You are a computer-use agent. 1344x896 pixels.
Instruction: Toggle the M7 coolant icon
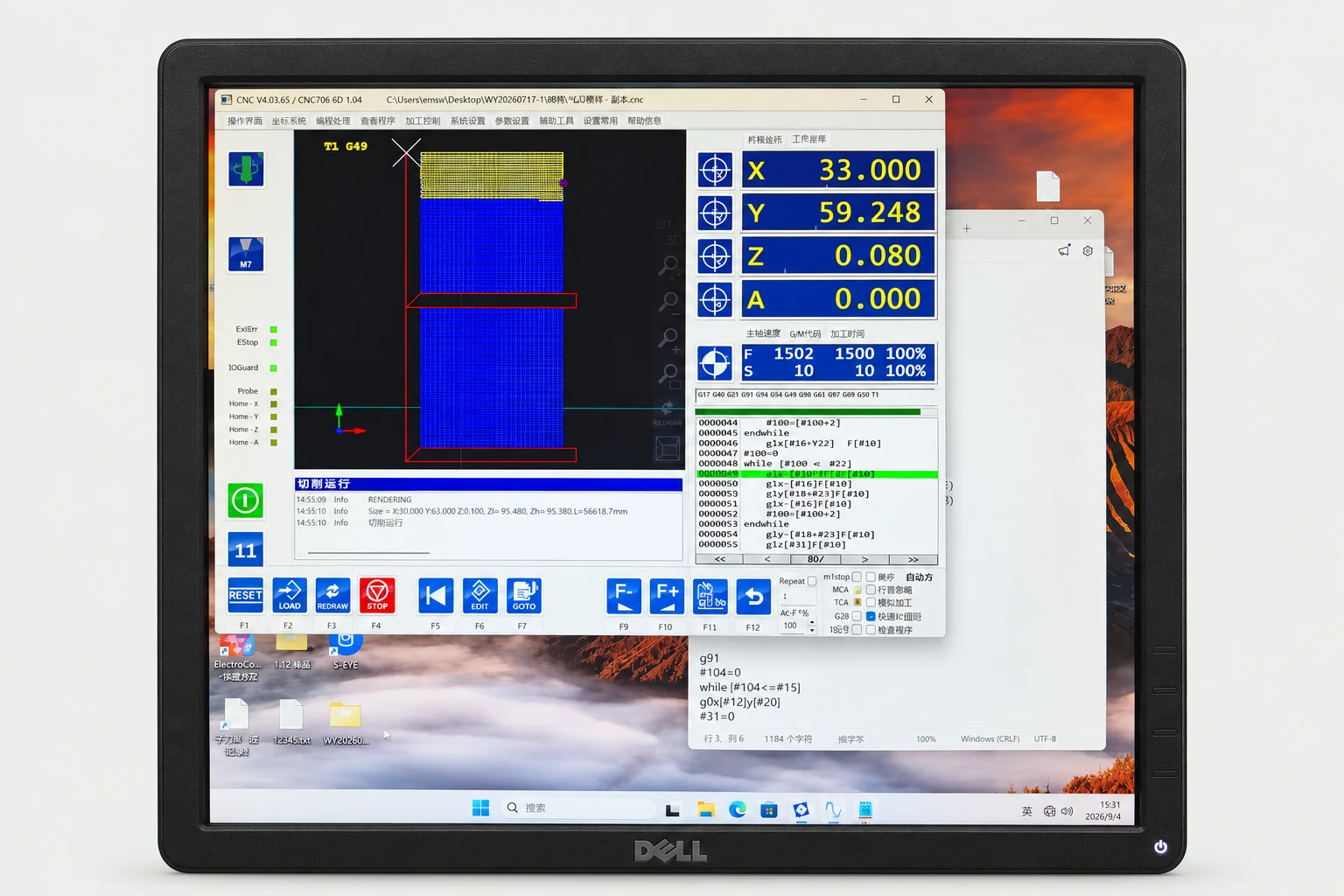click(246, 255)
